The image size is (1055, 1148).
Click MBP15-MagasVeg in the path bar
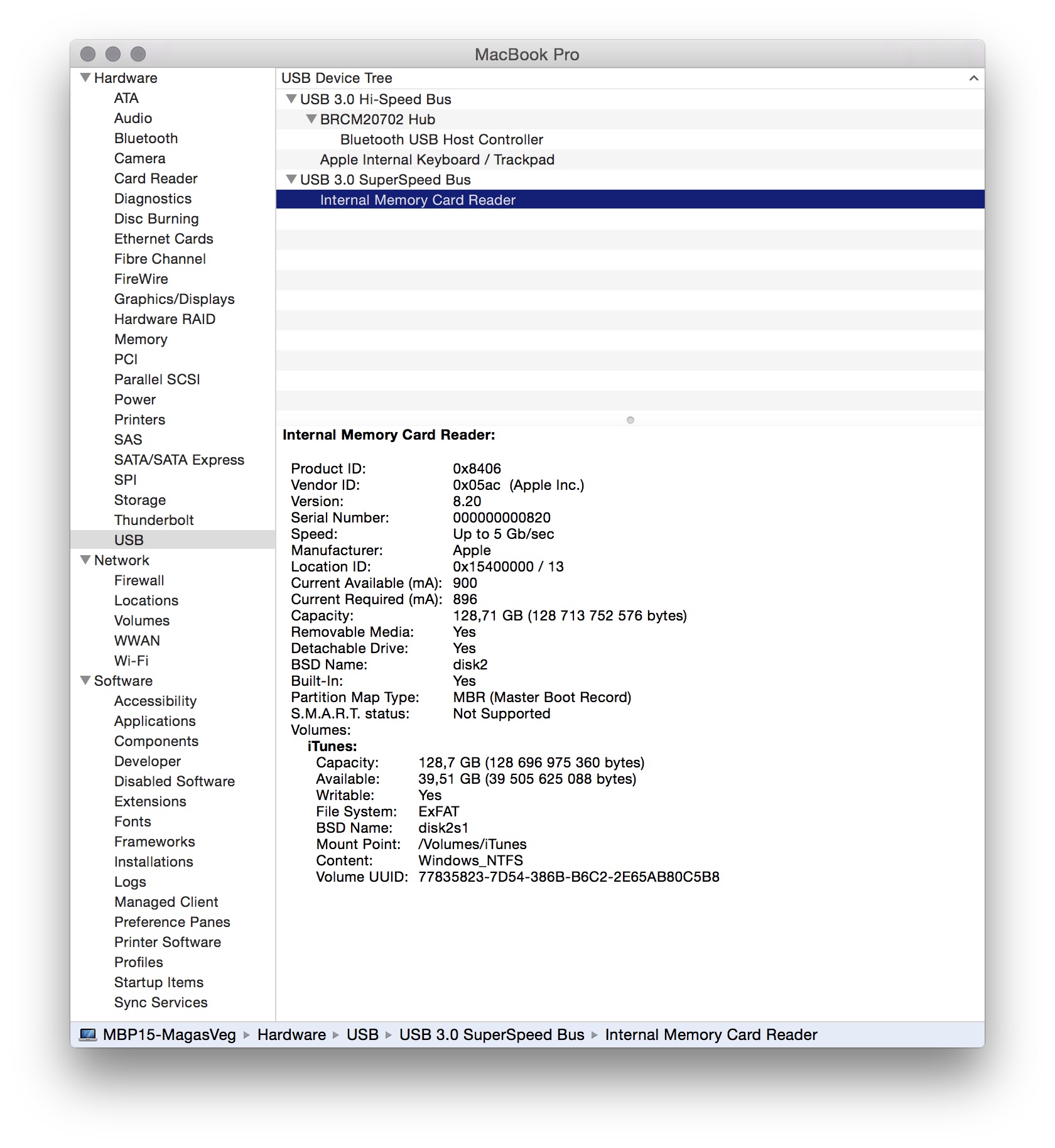170,1034
